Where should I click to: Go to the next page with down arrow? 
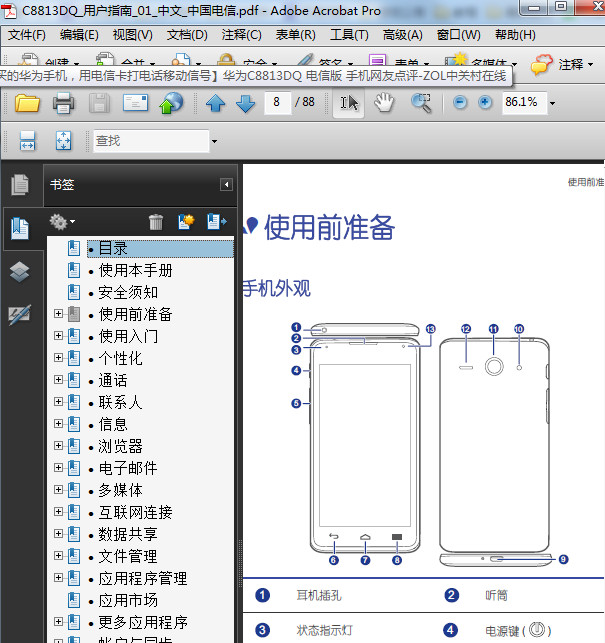tap(245, 103)
